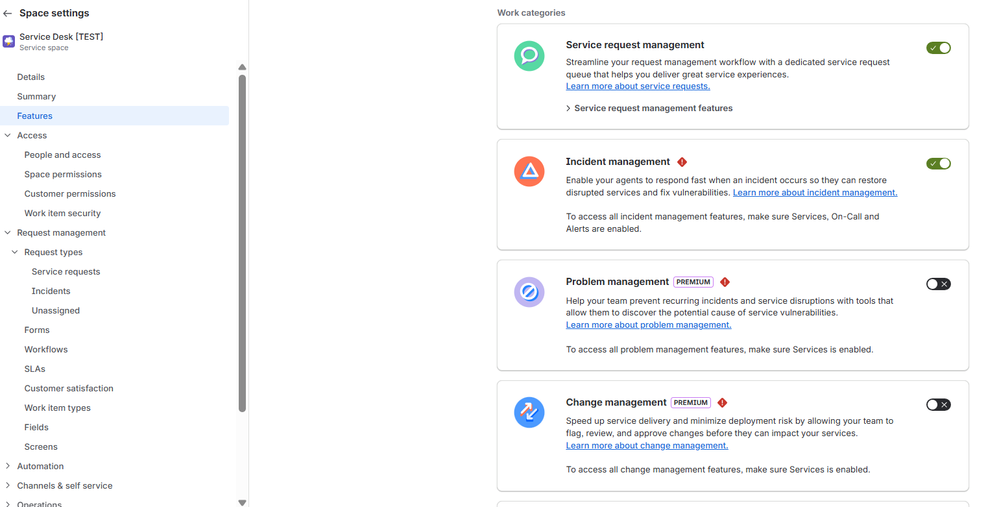999x507 pixels.
Task: Click the back arrow beside Space settings
Action: coord(8,13)
